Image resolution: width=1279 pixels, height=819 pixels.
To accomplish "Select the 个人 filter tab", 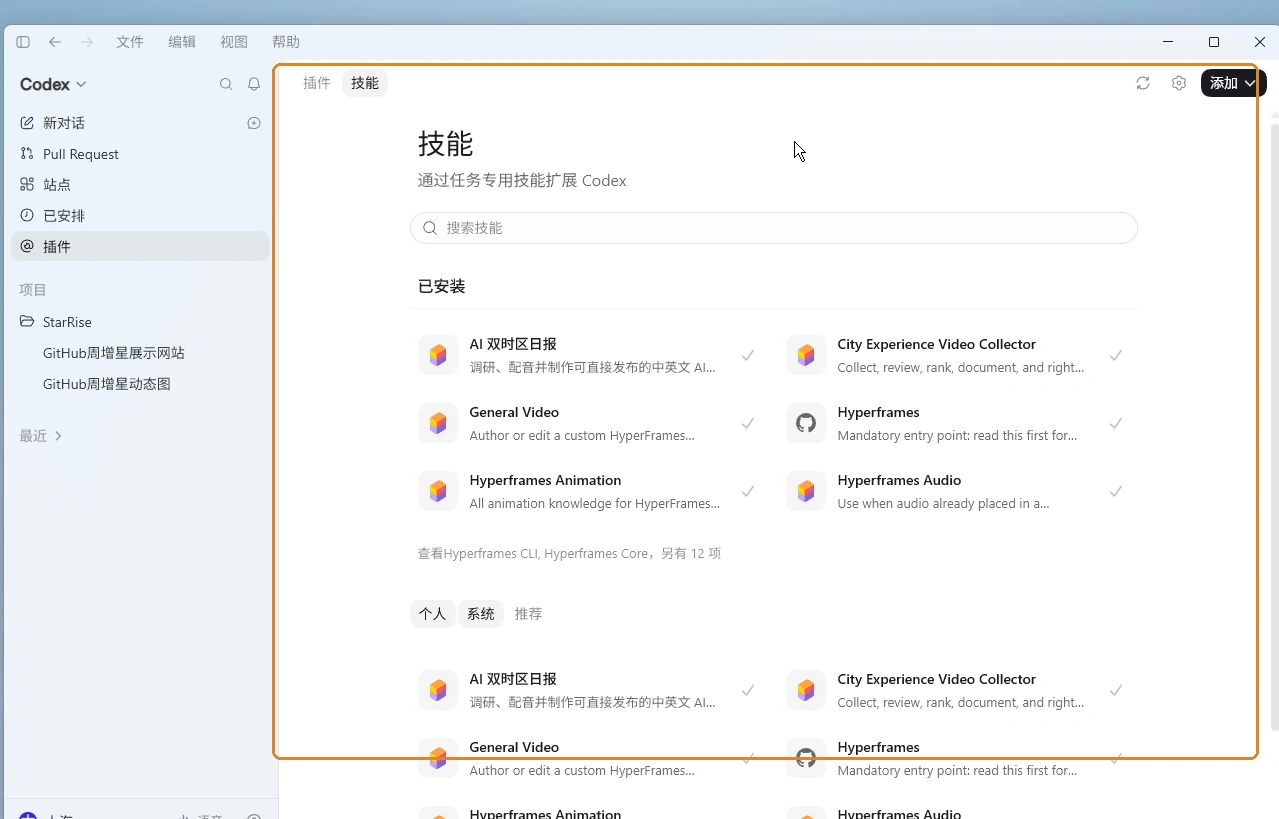I will (433, 614).
